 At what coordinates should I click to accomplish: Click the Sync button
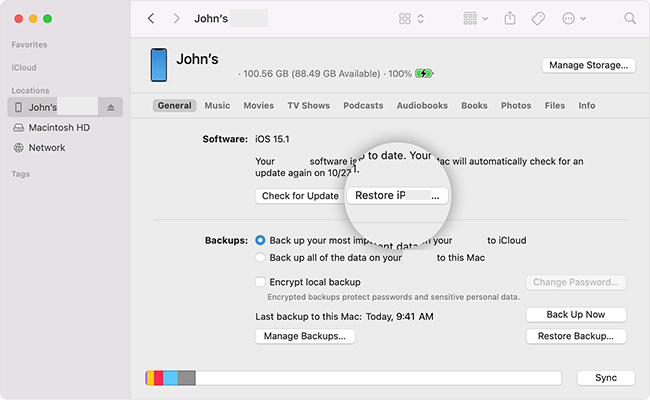tap(606, 378)
